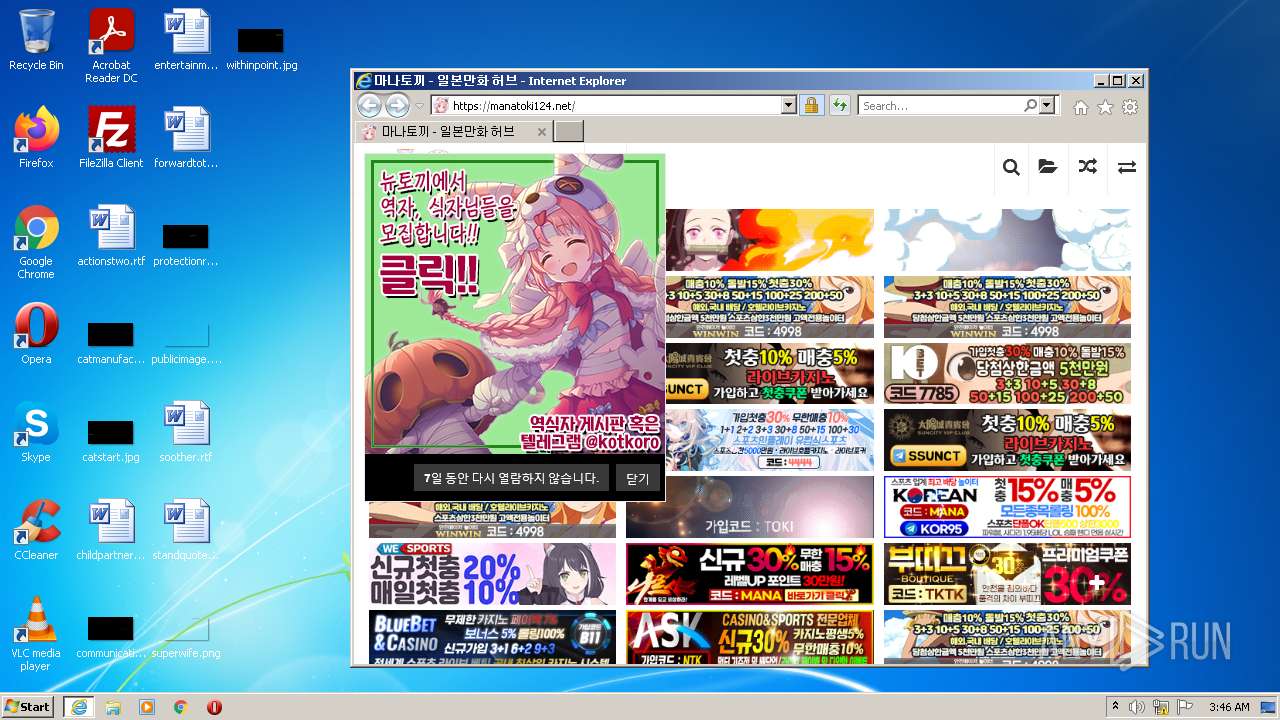The height and width of the screenshot is (720, 1280).
Task: Open Opera browser shortcut
Action: pyautogui.click(x=36, y=334)
